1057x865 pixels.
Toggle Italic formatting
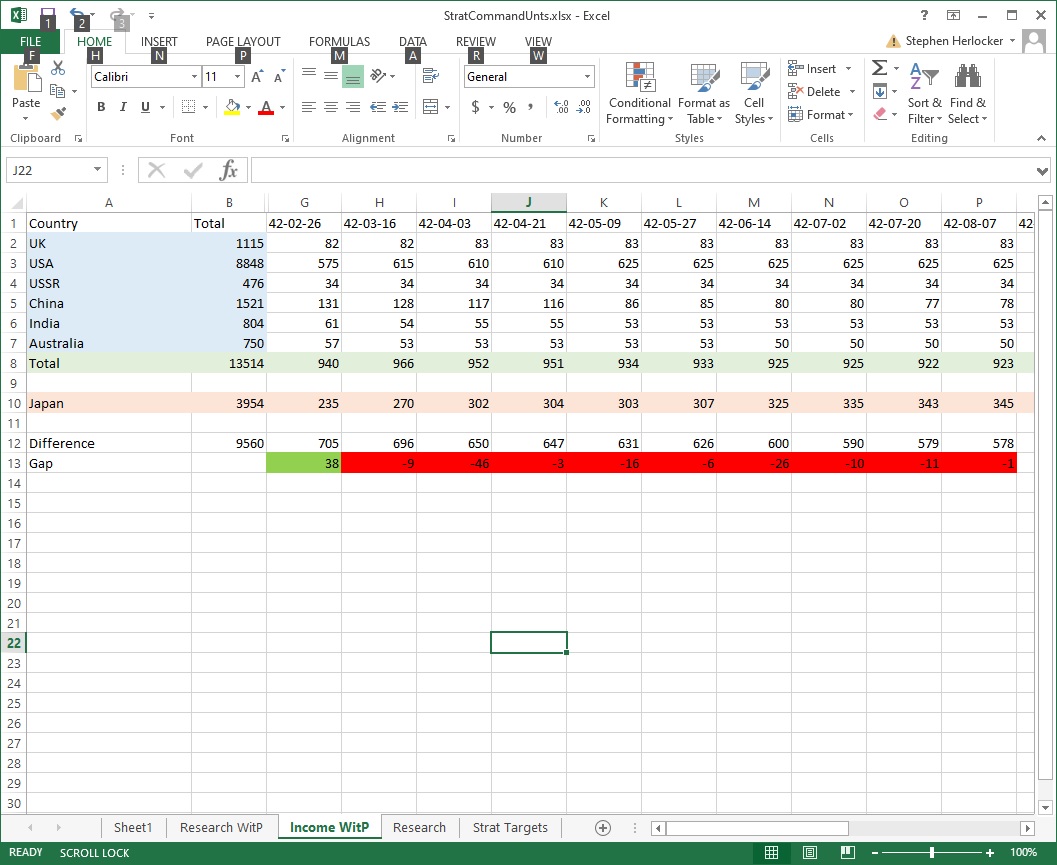(x=123, y=107)
